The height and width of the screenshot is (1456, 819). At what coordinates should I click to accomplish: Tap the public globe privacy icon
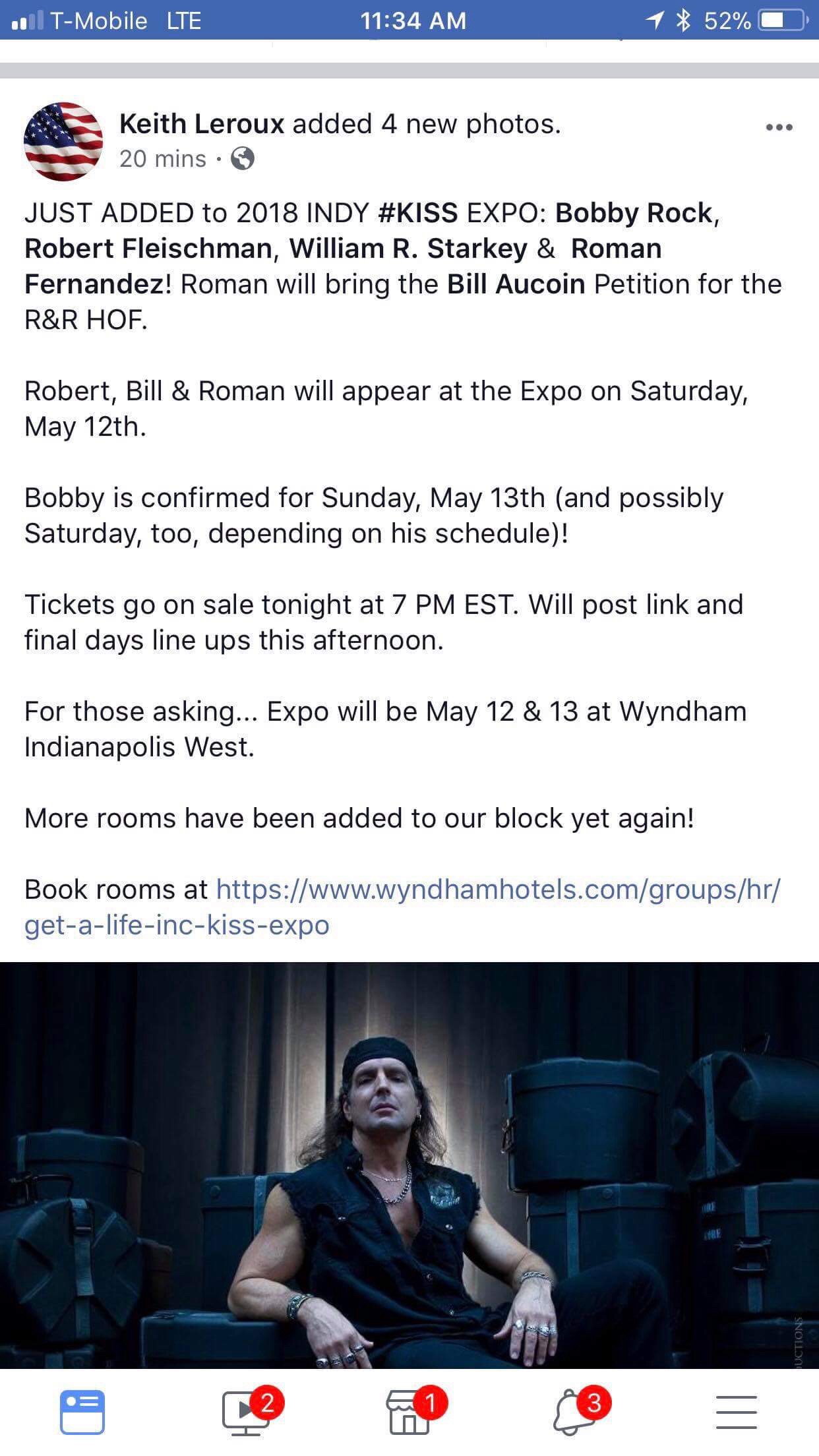[x=243, y=159]
